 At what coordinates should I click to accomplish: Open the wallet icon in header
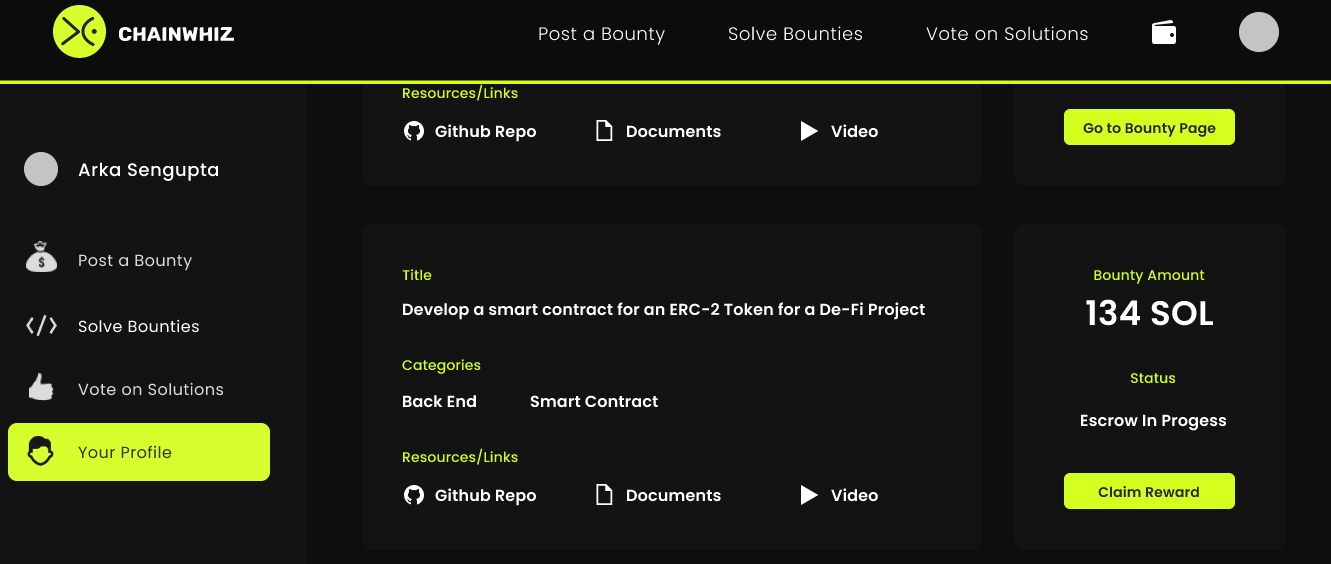point(1164,33)
